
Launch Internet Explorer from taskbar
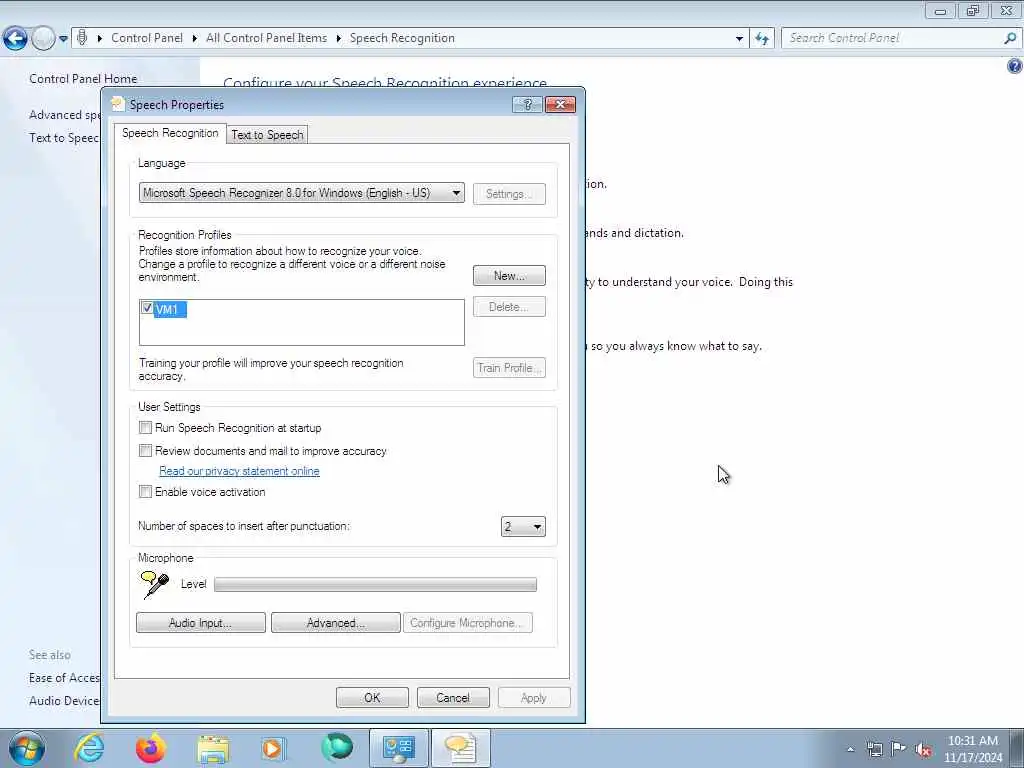tap(89, 748)
